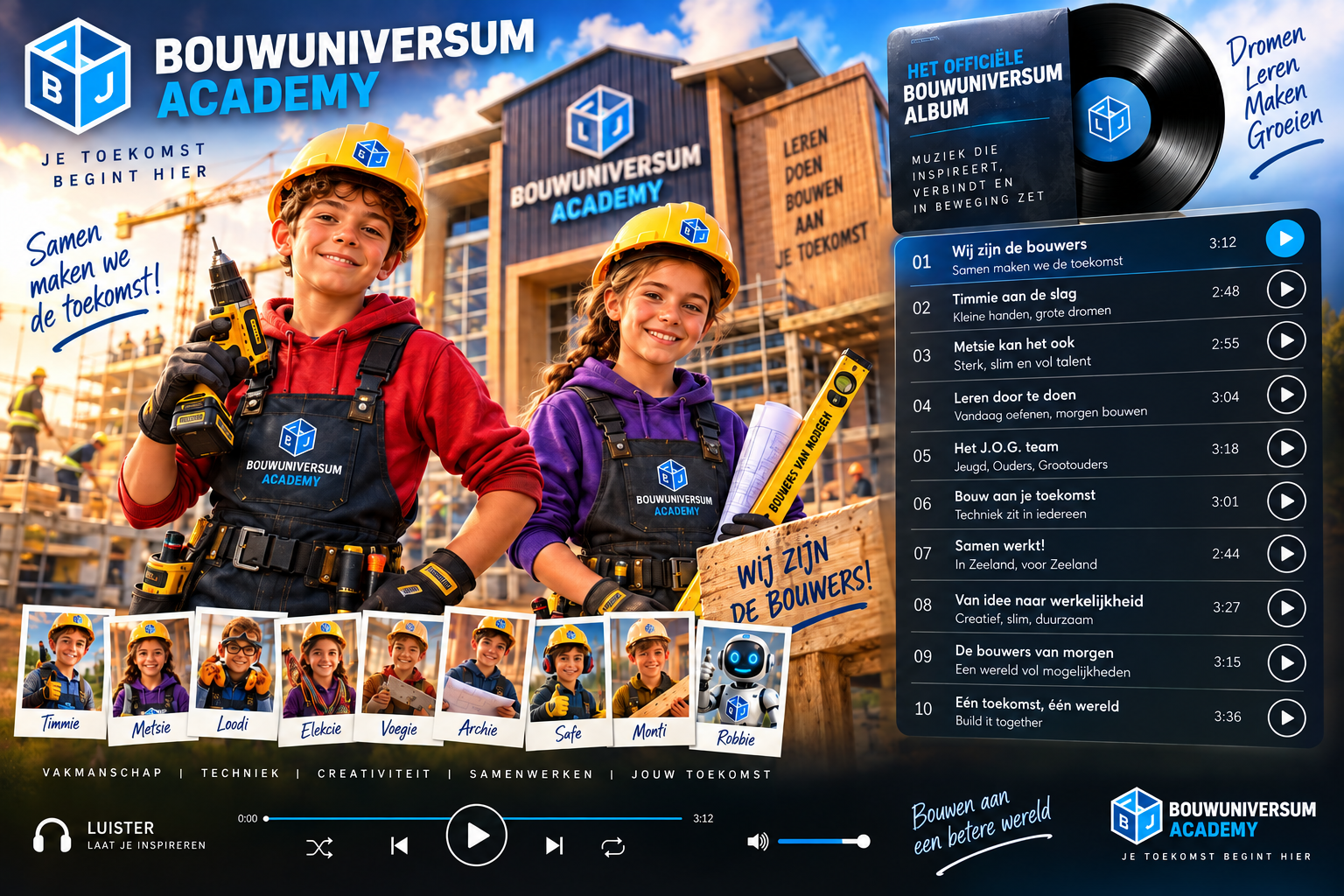Click the headphones Luister icon
This screenshot has height=896, width=1344.
click(x=52, y=836)
